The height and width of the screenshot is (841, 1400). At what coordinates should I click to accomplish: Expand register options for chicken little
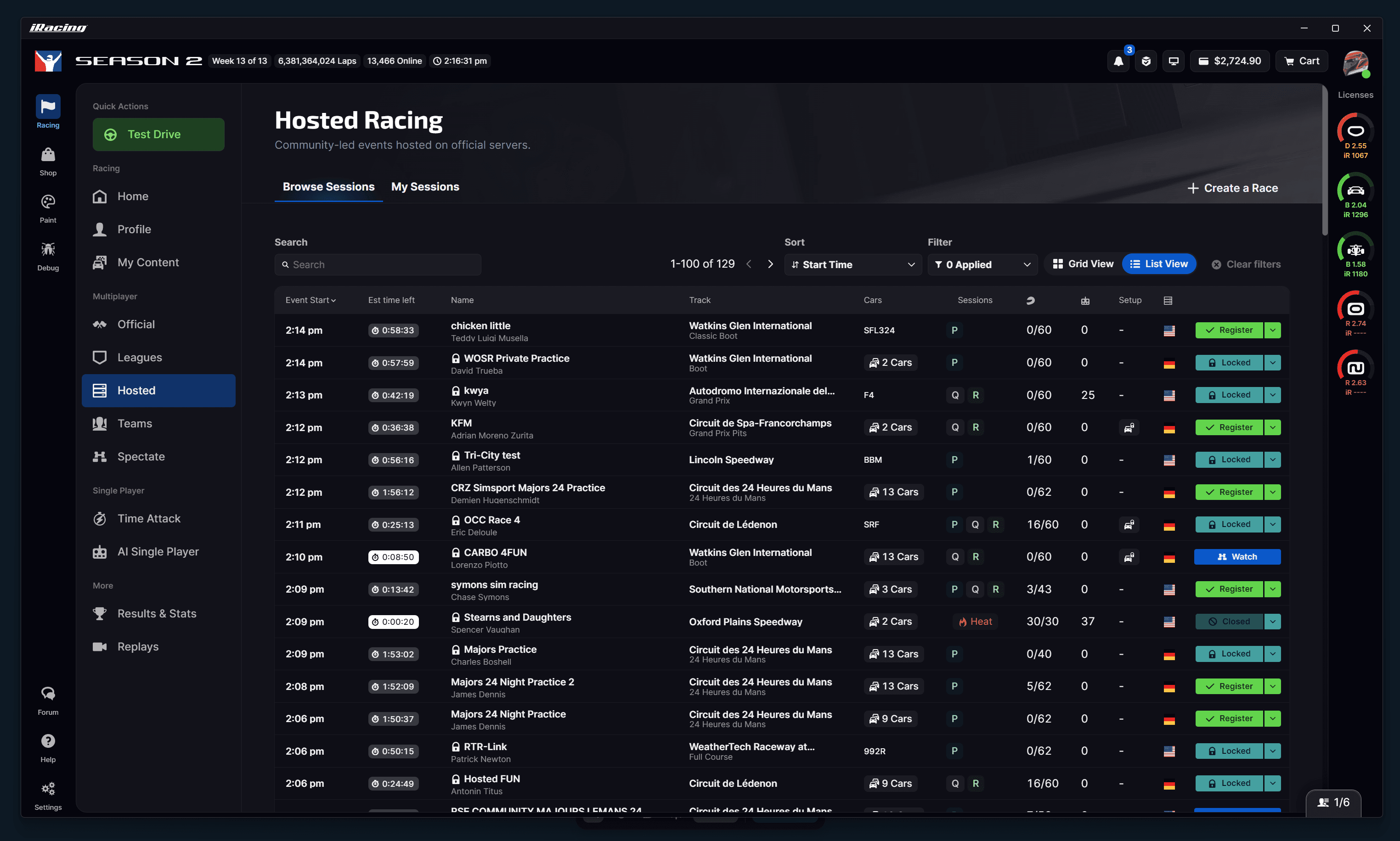click(x=1273, y=331)
